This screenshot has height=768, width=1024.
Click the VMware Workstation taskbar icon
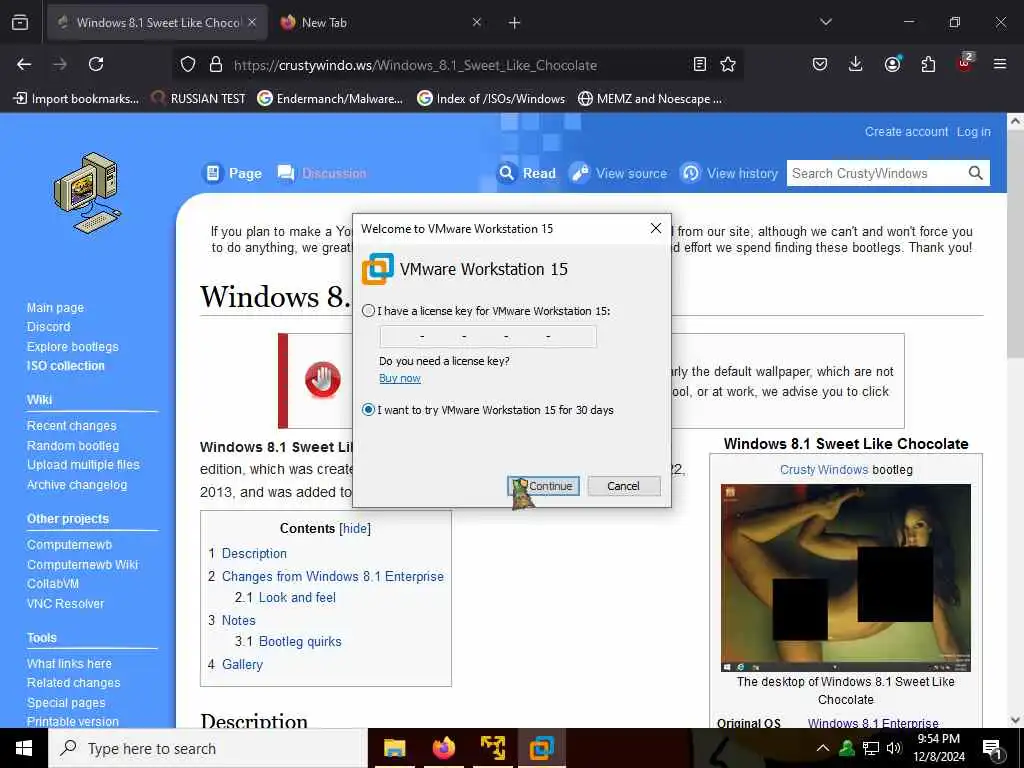(541, 748)
